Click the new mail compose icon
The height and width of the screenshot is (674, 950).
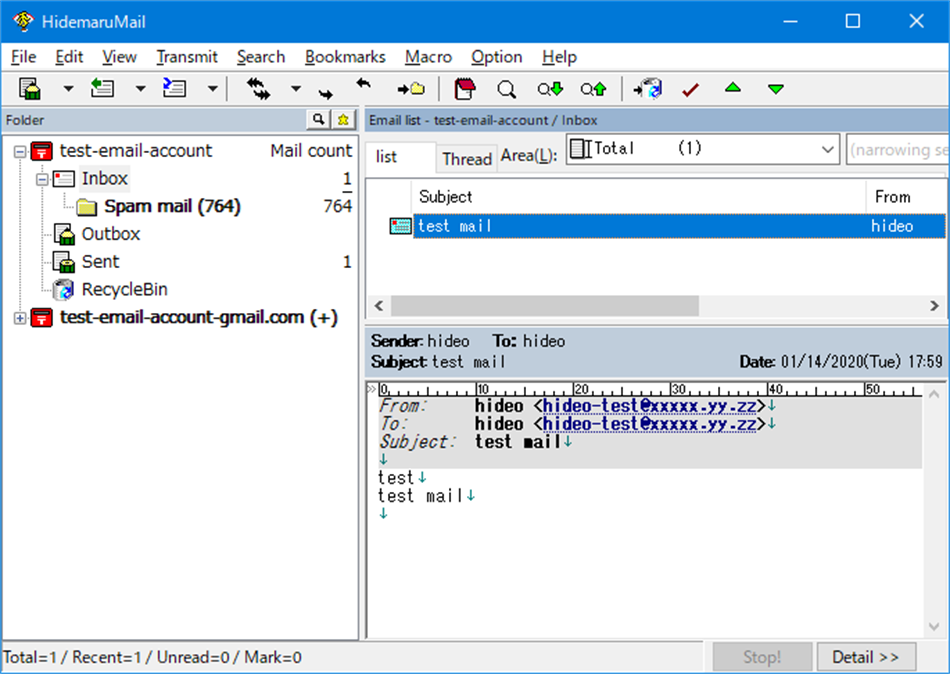30,88
